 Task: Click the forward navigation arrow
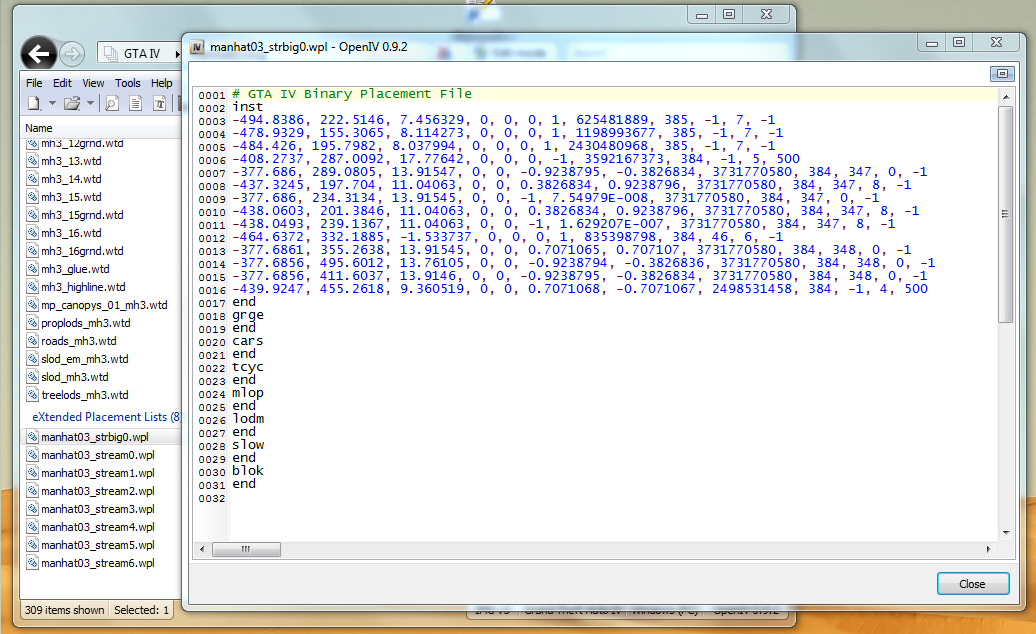[72, 54]
